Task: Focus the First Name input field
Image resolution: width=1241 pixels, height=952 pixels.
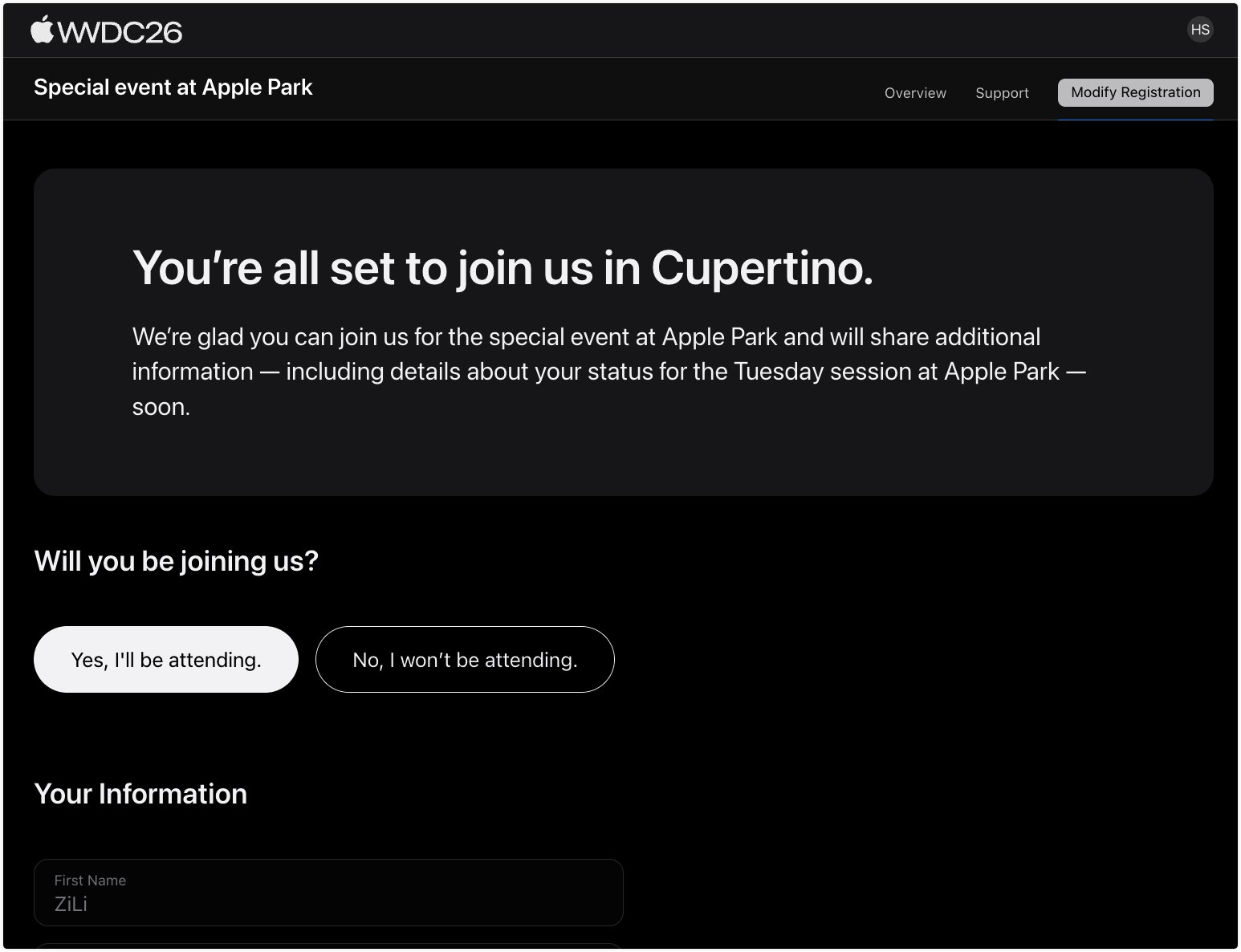Action: [328, 893]
